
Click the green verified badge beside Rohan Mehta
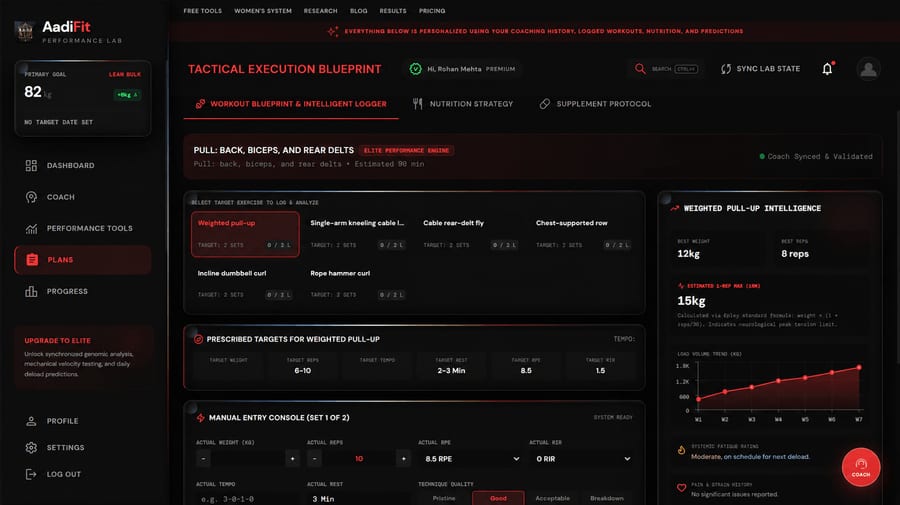[x=416, y=69]
